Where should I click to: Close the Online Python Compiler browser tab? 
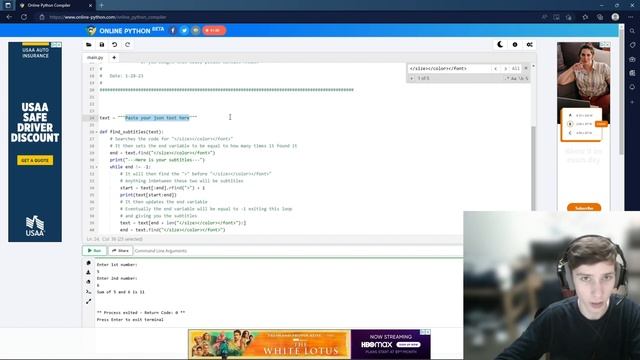(x=90, y=5)
